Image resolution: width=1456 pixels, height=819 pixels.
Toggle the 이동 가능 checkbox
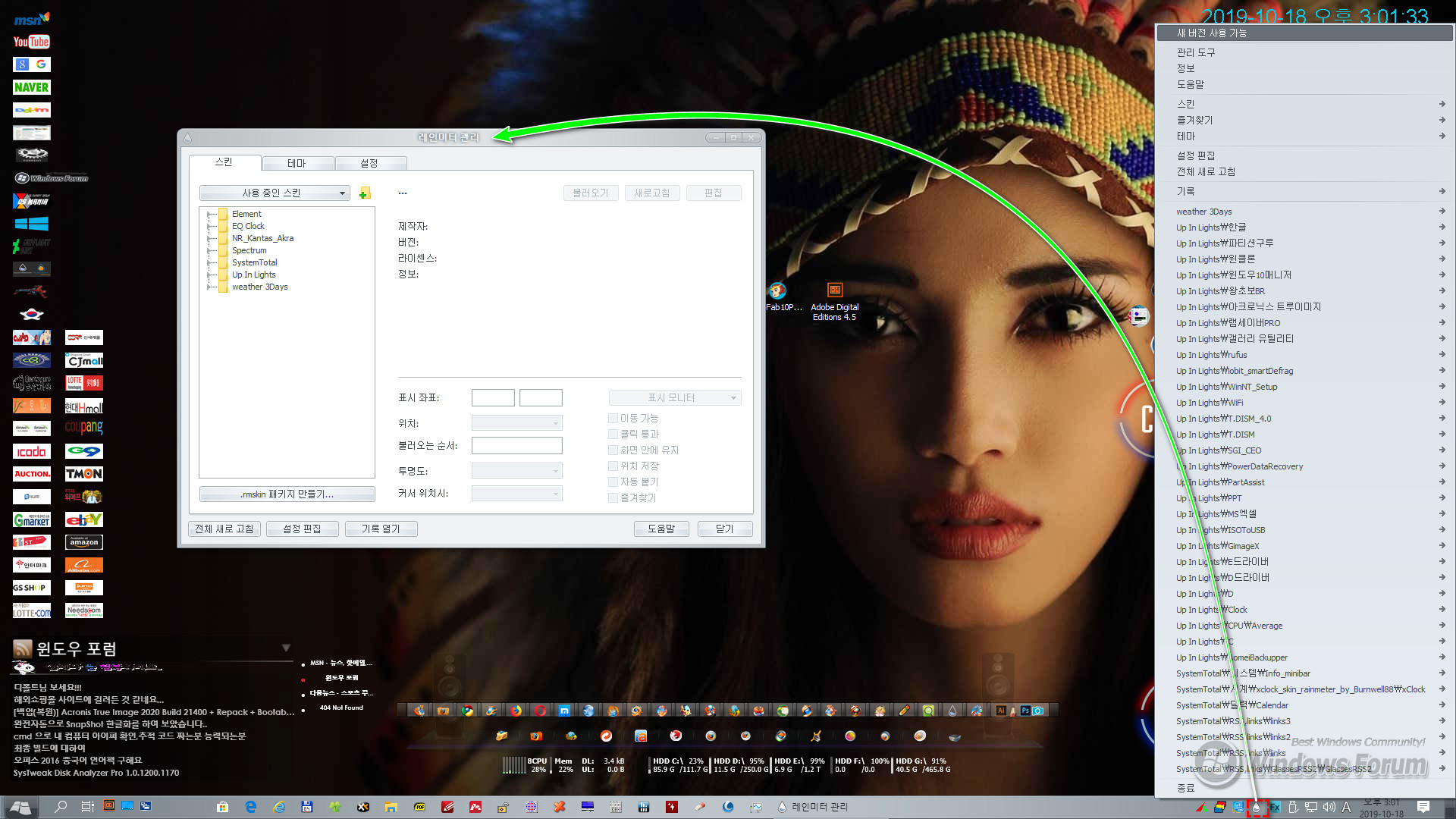coord(613,418)
